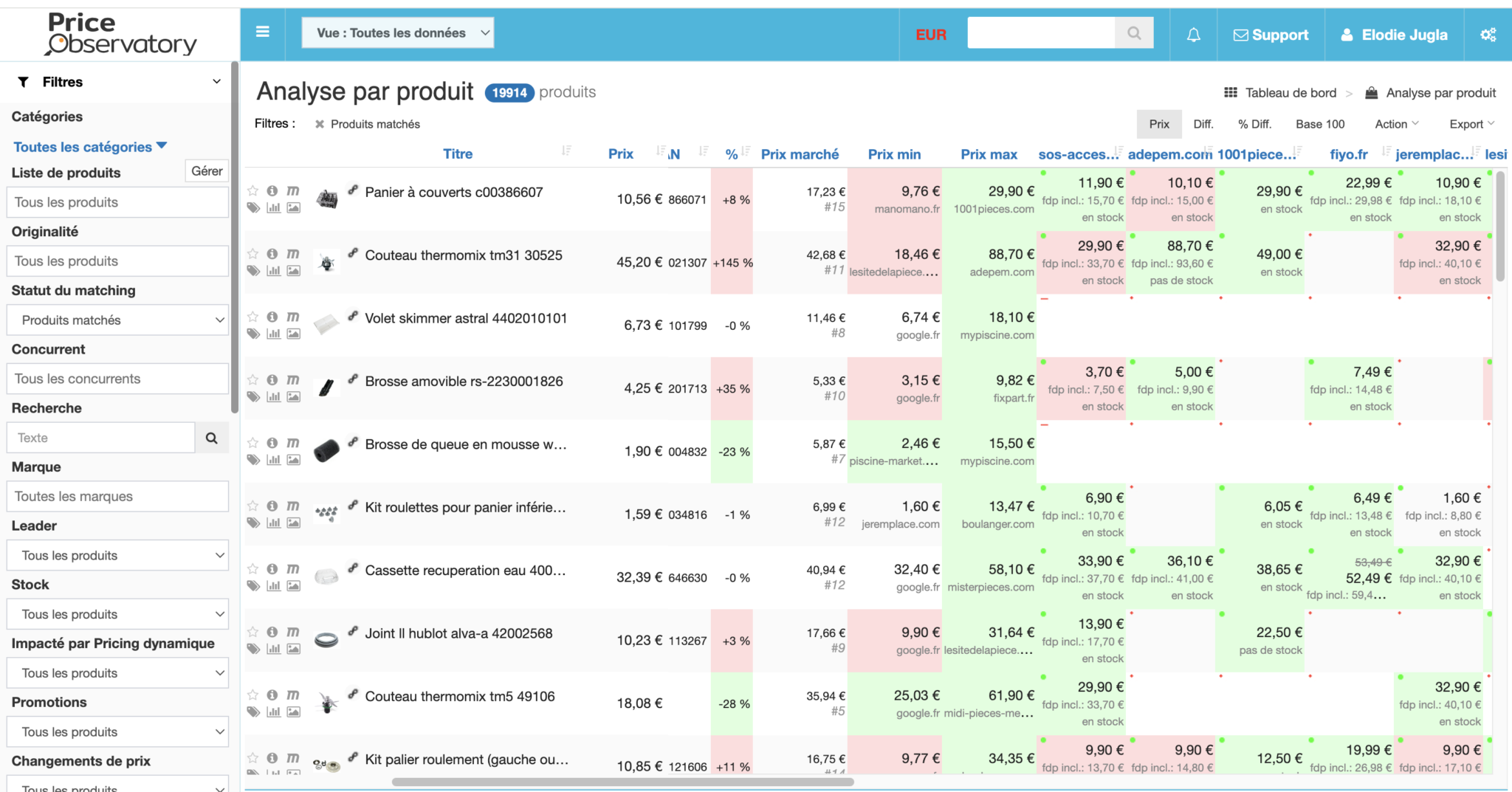Click the horizontal table scrollbar
This screenshot has height=792, width=1512.
pyautogui.click(x=622, y=782)
